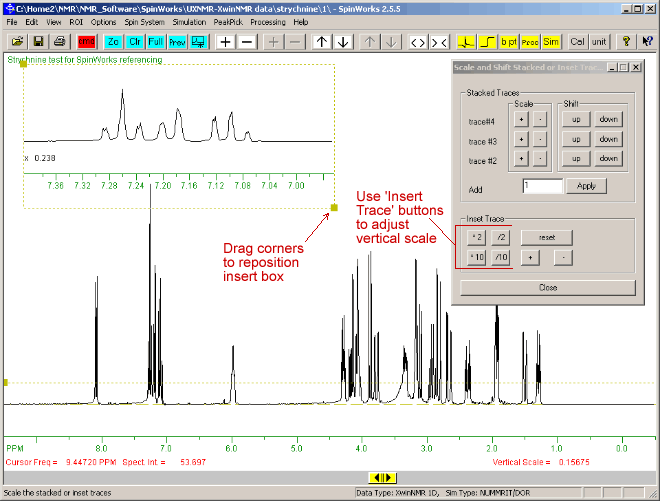
Task: Click the Cursor Freq readout 9.44720 PPM
Action: point(91,462)
